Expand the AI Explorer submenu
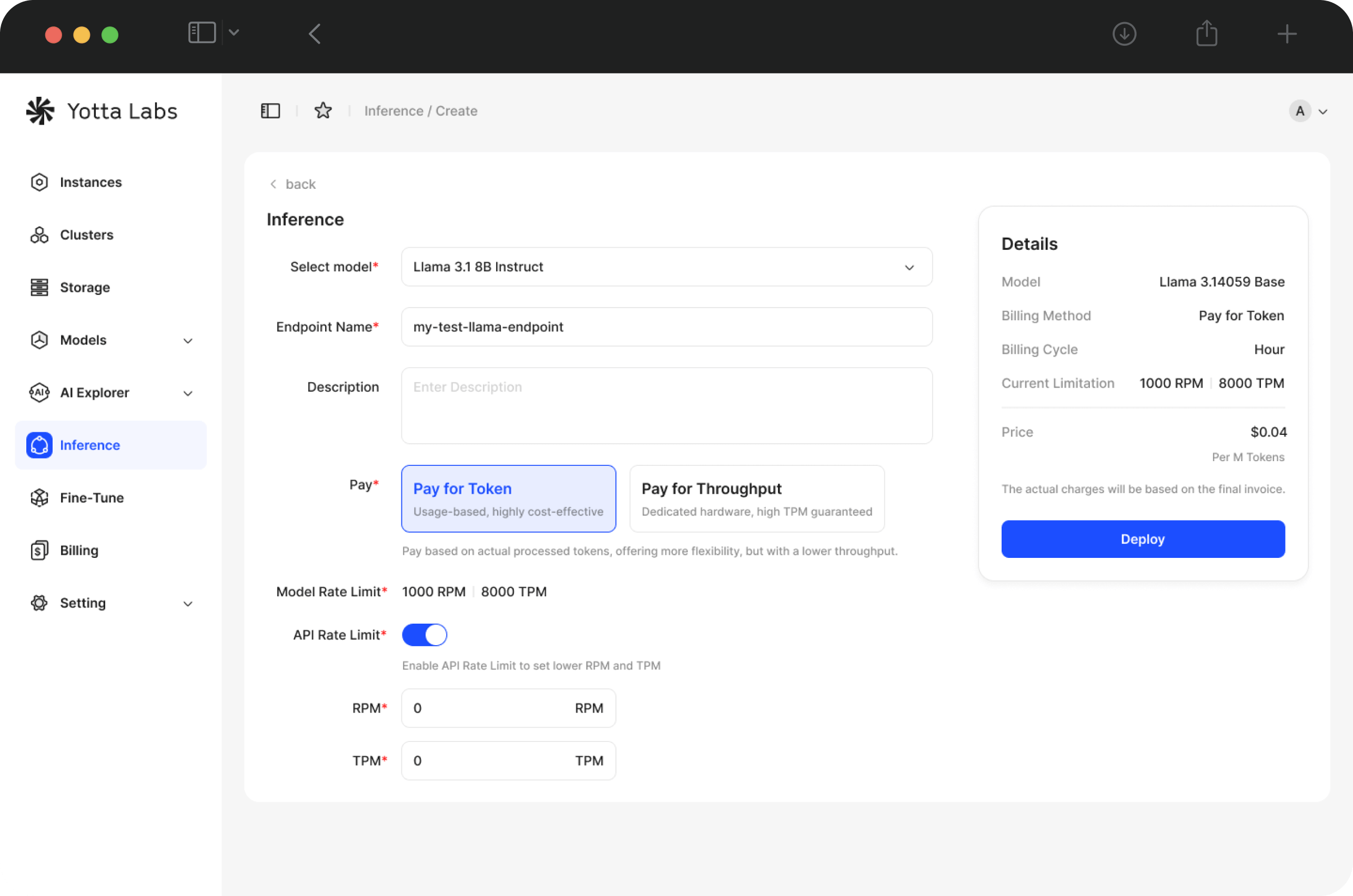Image resolution: width=1353 pixels, height=896 pixels. pyautogui.click(x=187, y=393)
